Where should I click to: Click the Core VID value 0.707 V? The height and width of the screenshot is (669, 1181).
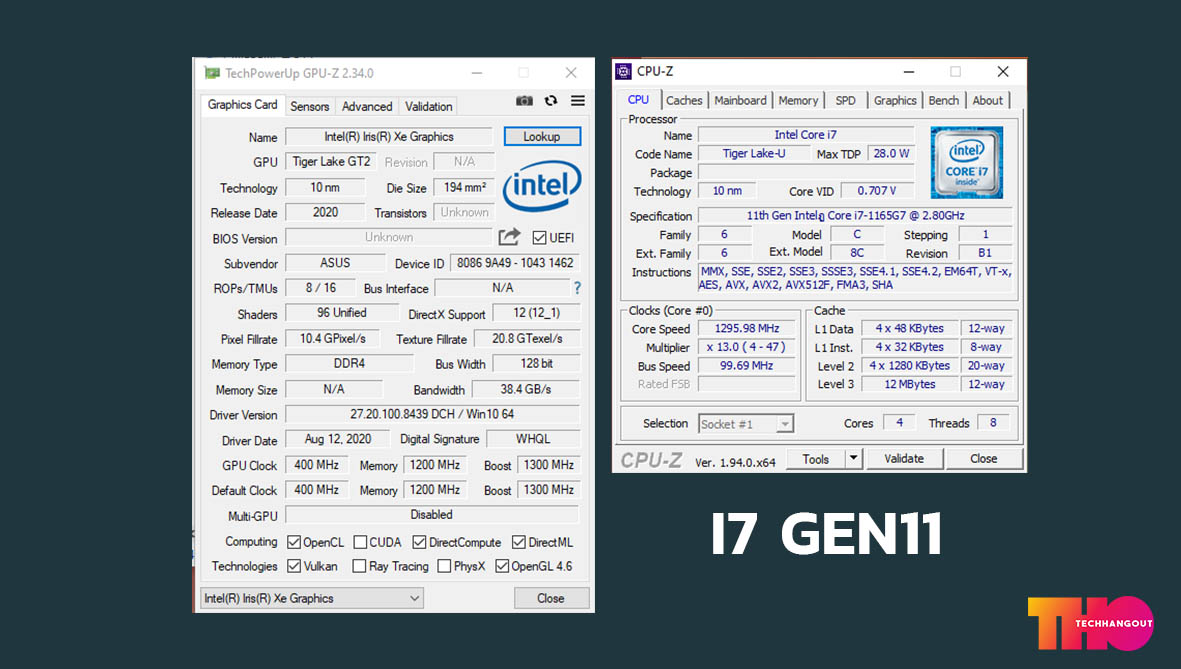coord(877,191)
